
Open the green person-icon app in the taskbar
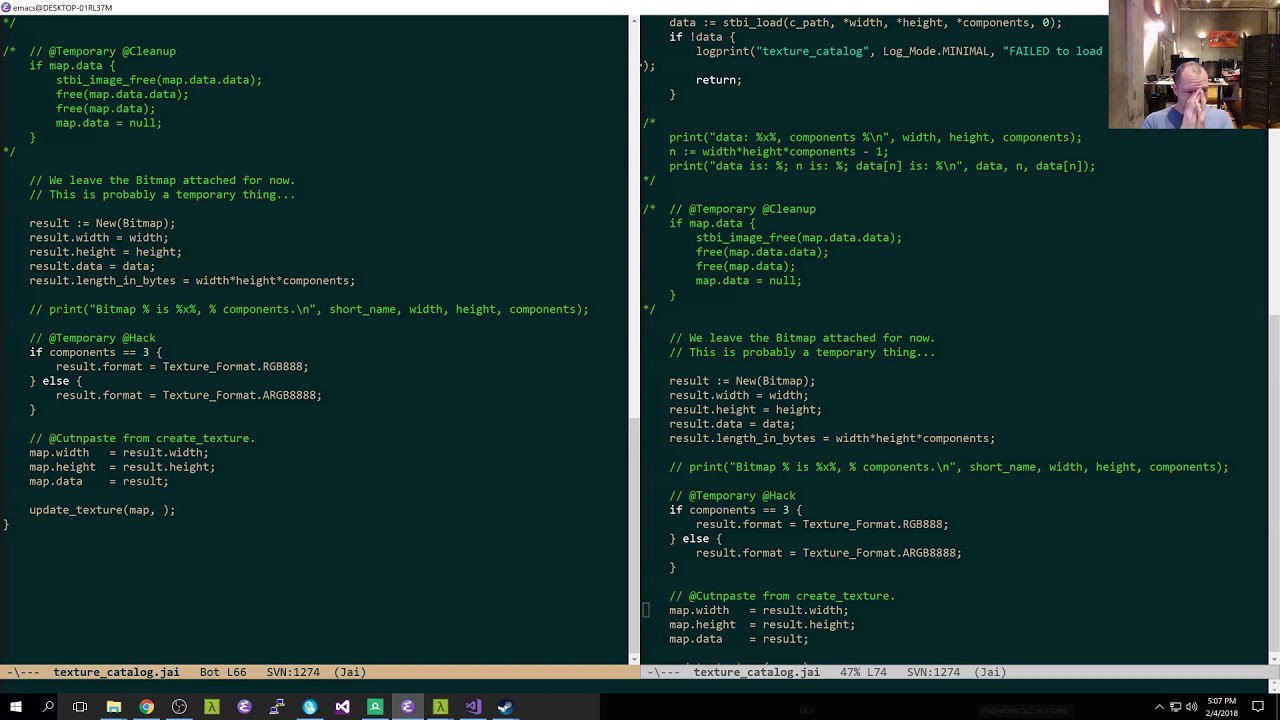[x=375, y=707]
